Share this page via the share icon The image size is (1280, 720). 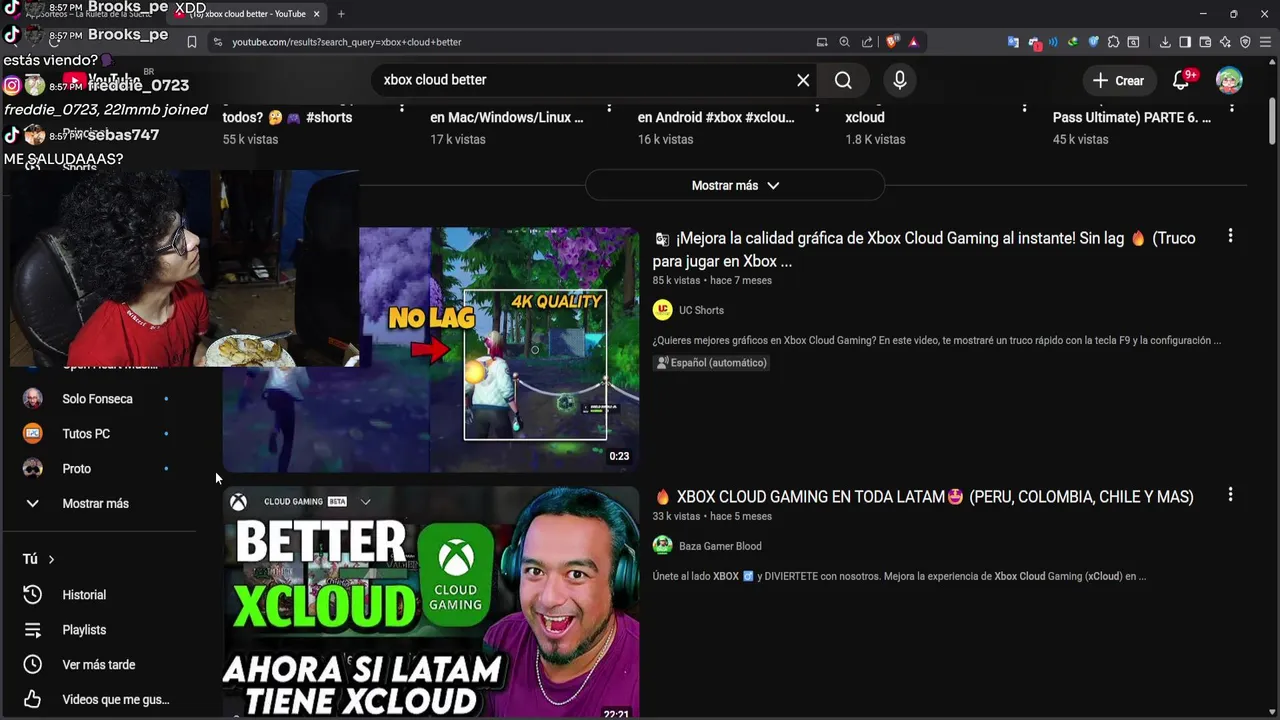pos(867,42)
